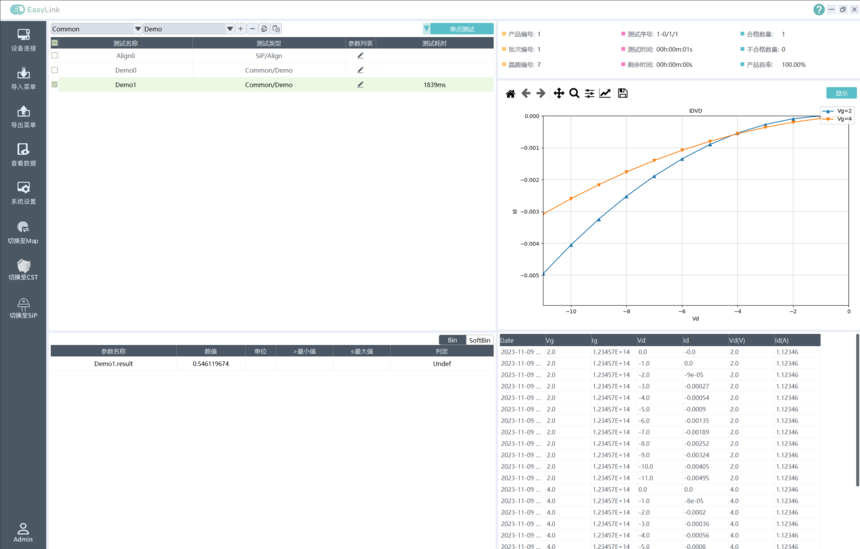Click the -0.00495 Id value cell

click(705, 478)
